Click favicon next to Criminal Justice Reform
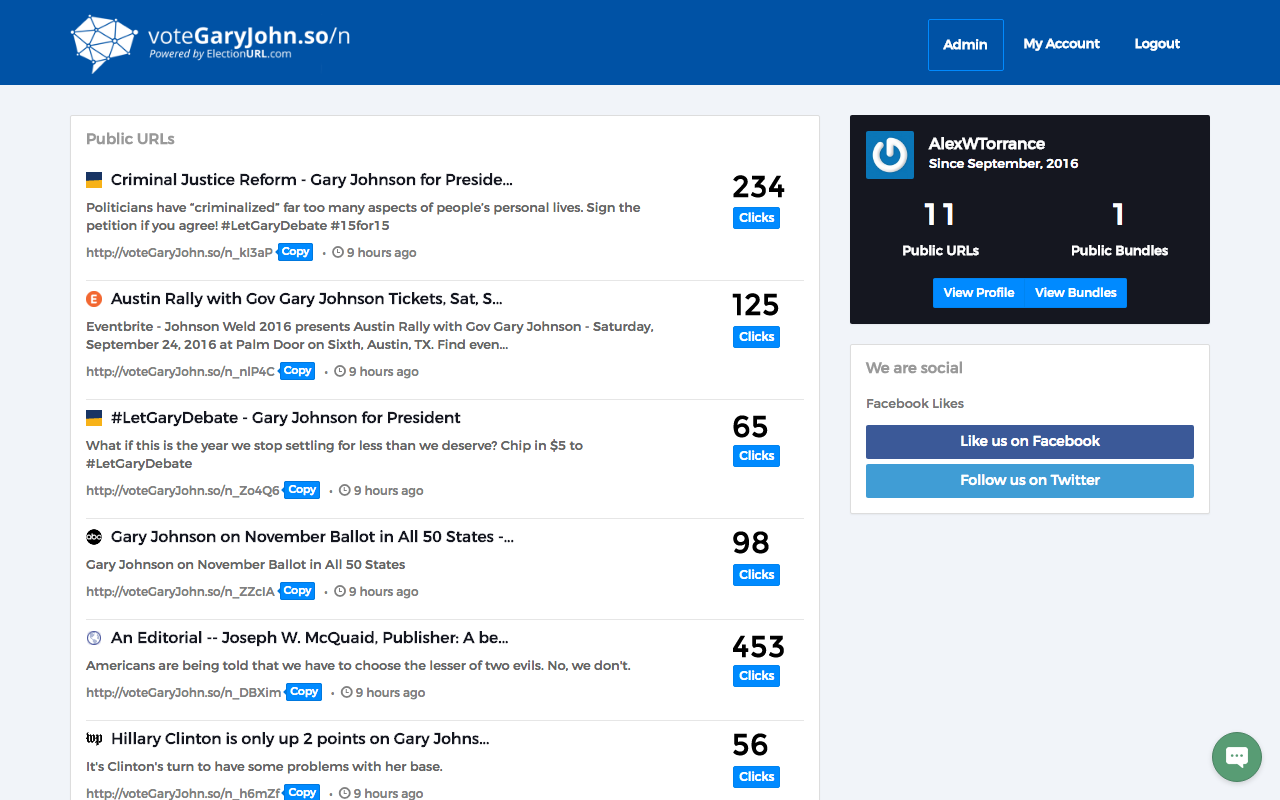Viewport: 1280px width, 800px height. click(x=94, y=180)
